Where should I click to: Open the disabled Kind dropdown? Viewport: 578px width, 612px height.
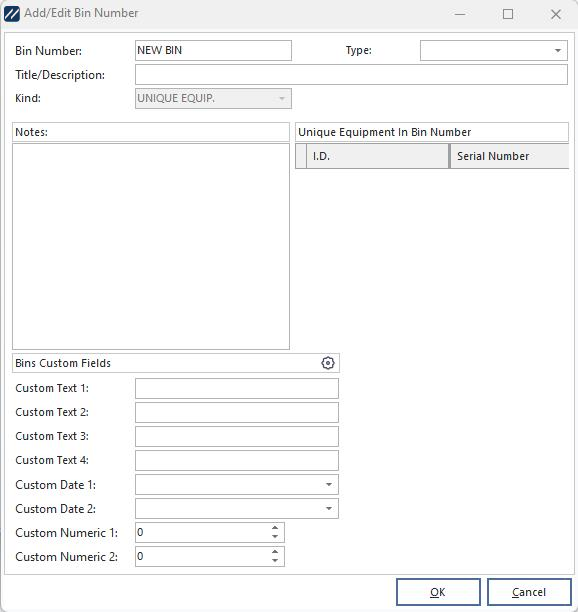281,98
